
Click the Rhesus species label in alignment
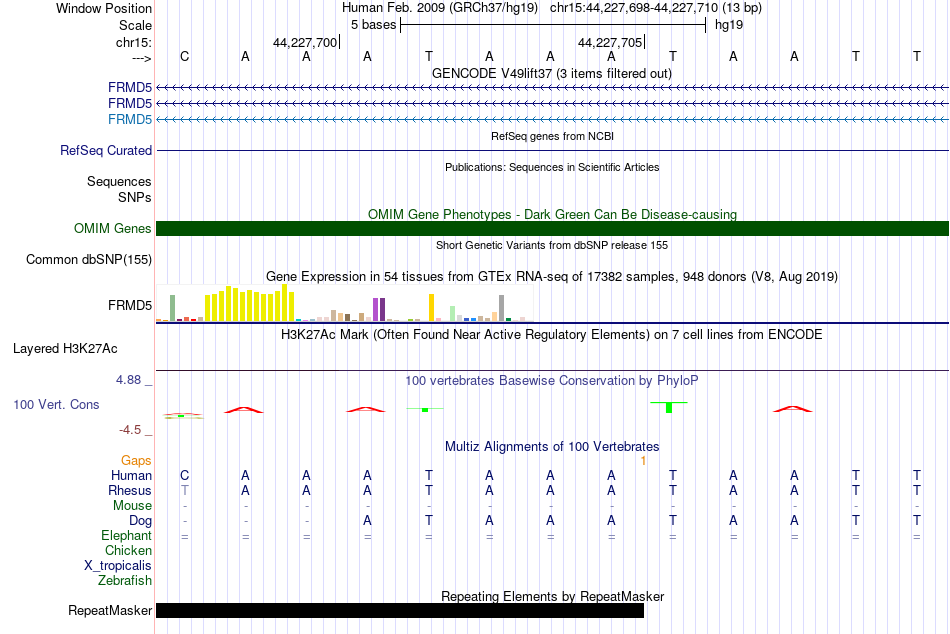(x=130, y=490)
